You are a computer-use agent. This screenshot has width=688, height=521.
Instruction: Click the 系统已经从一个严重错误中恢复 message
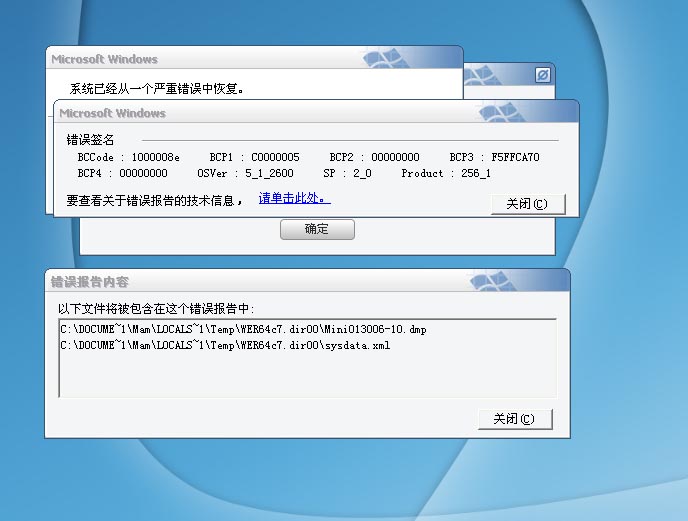pos(157,89)
